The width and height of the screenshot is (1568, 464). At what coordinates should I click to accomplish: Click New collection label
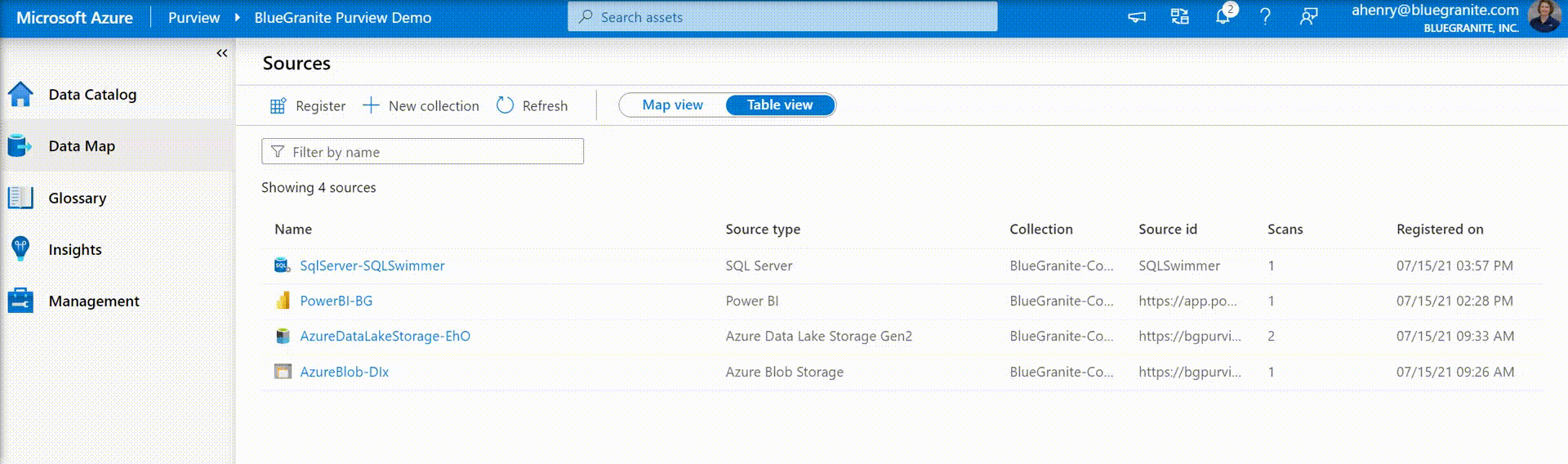point(434,105)
